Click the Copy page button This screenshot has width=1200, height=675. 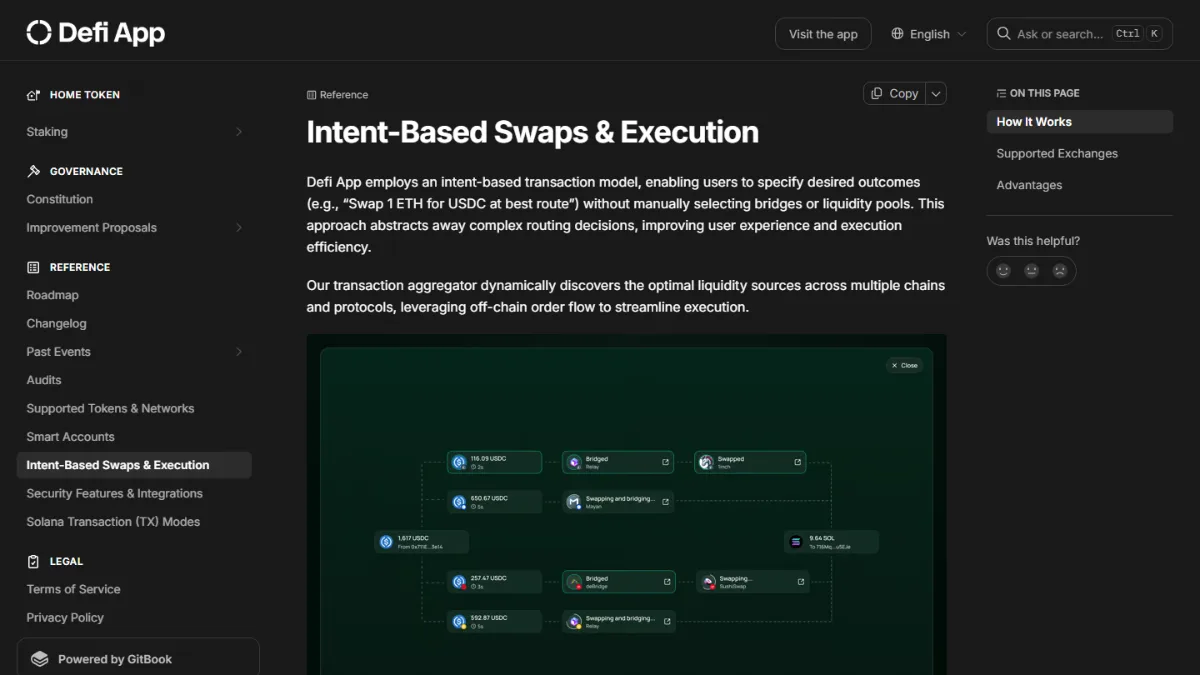tap(894, 93)
